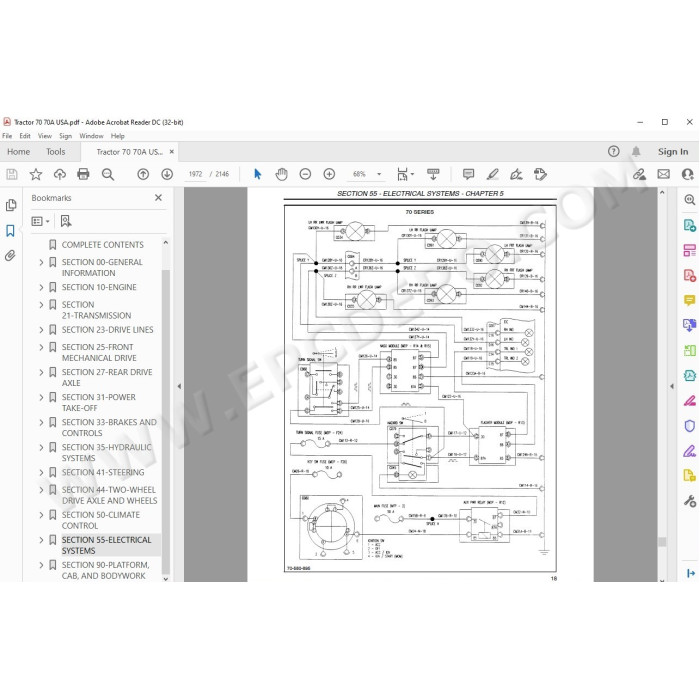Share a link to this file
The width and height of the screenshot is (700, 700).
639,174
